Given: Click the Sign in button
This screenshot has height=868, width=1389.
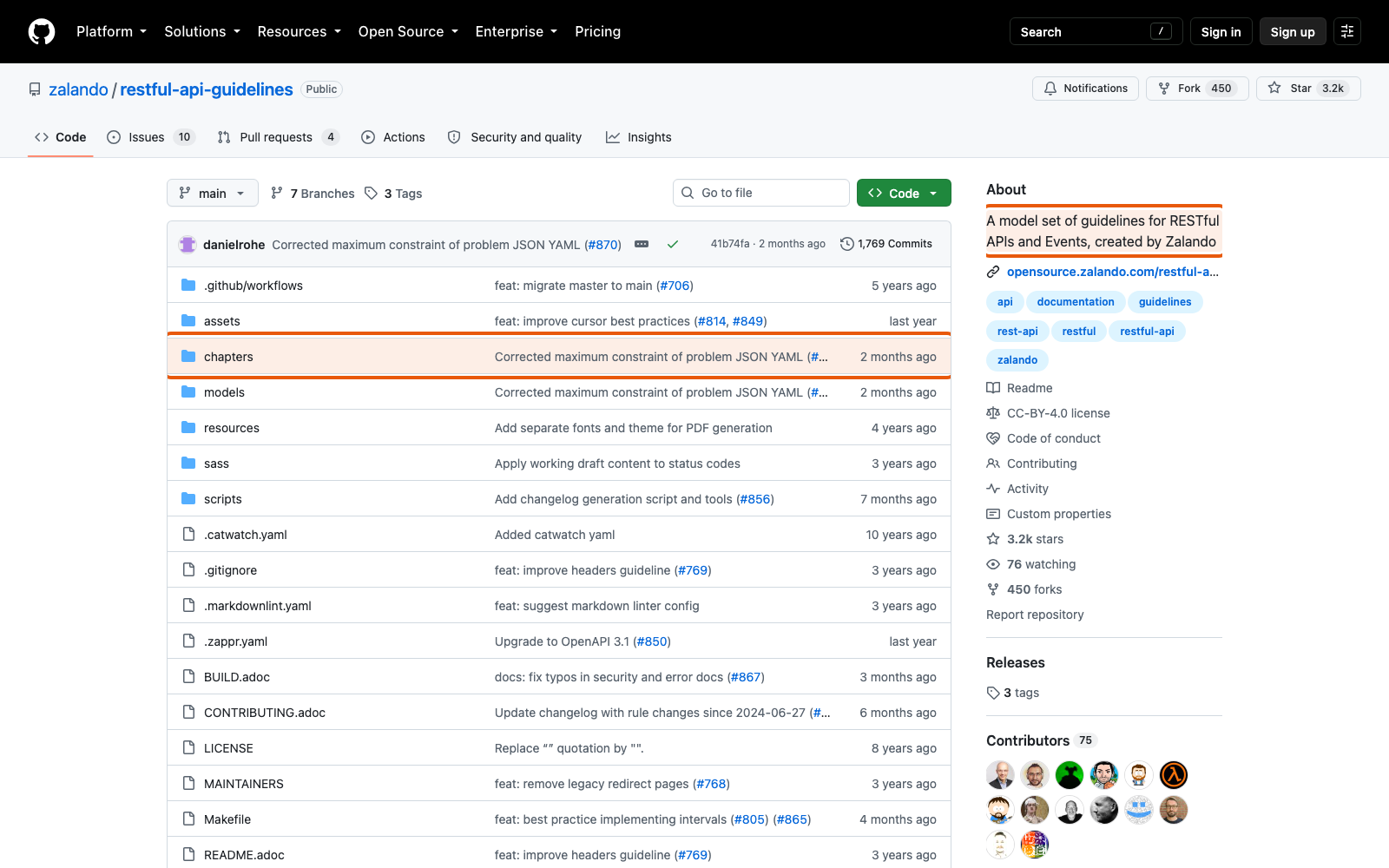Looking at the screenshot, I should (1221, 31).
